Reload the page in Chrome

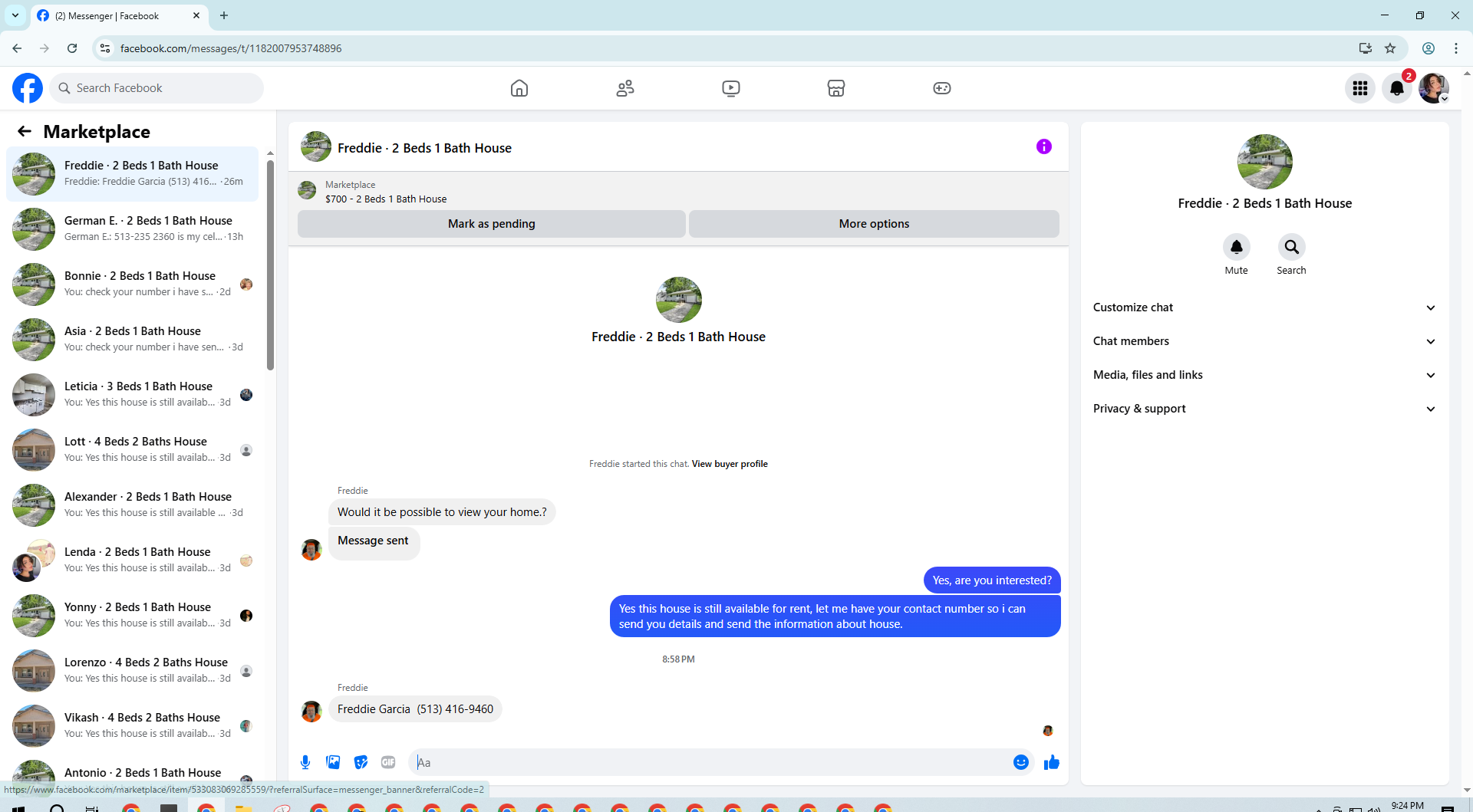point(72,48)
